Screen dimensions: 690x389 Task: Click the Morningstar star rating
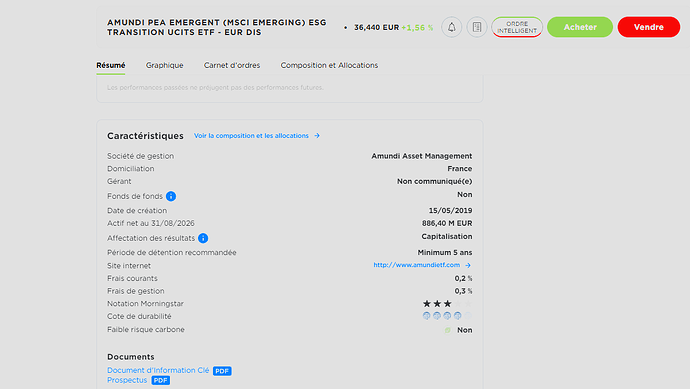tap(447, 304)
